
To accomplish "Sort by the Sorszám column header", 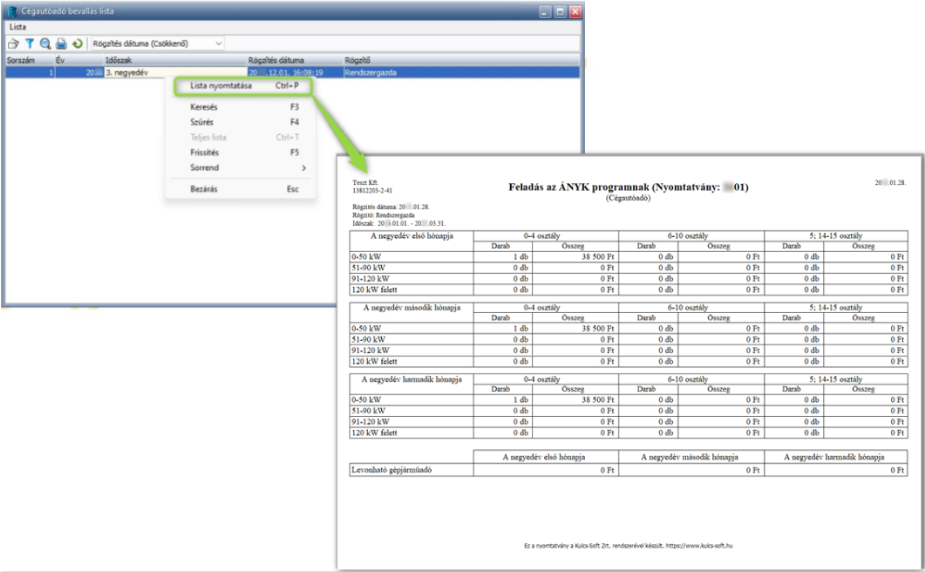I will point(29,60).
